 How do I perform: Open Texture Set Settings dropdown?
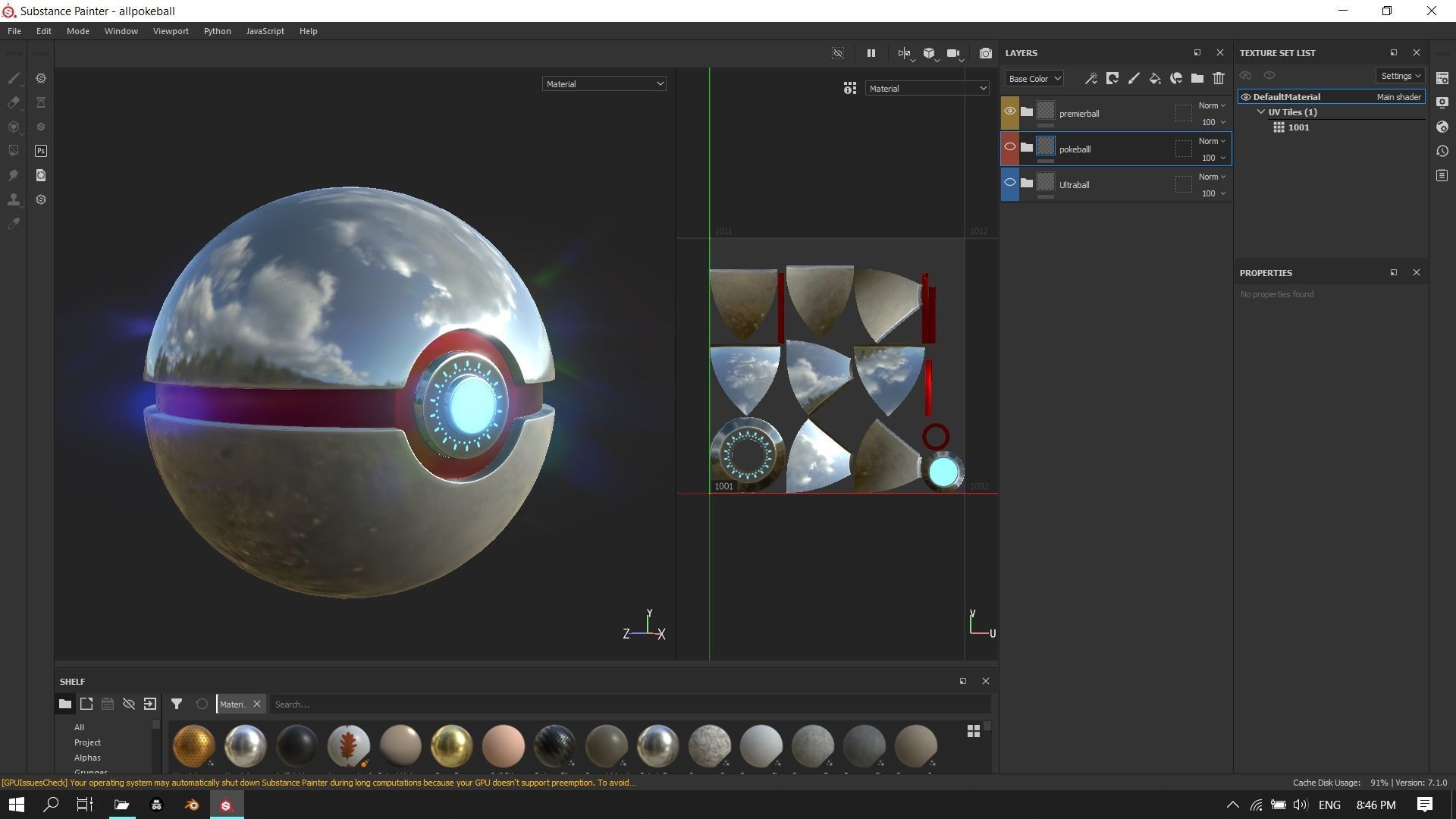[1400, 76]
